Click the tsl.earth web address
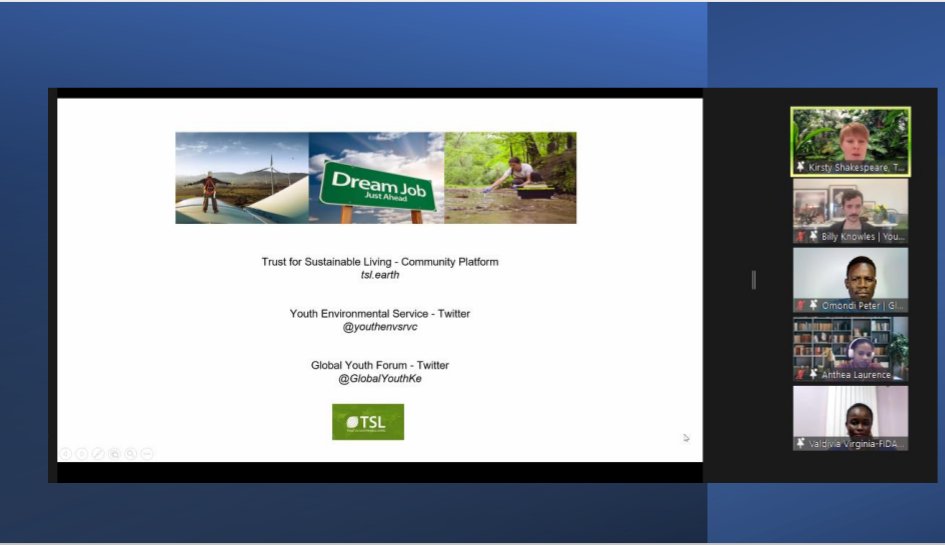This screenshot has height=545, width=945. coord(380,275)
